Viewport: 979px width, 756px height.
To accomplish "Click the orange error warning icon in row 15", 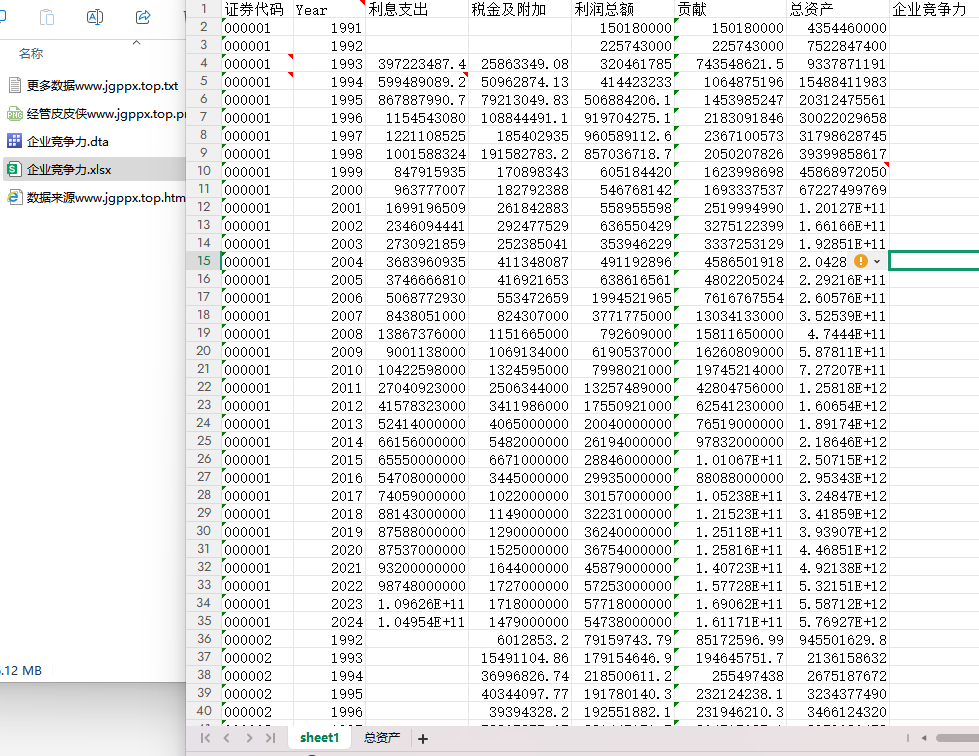I will pyautogui.click(x=861, y=262).
